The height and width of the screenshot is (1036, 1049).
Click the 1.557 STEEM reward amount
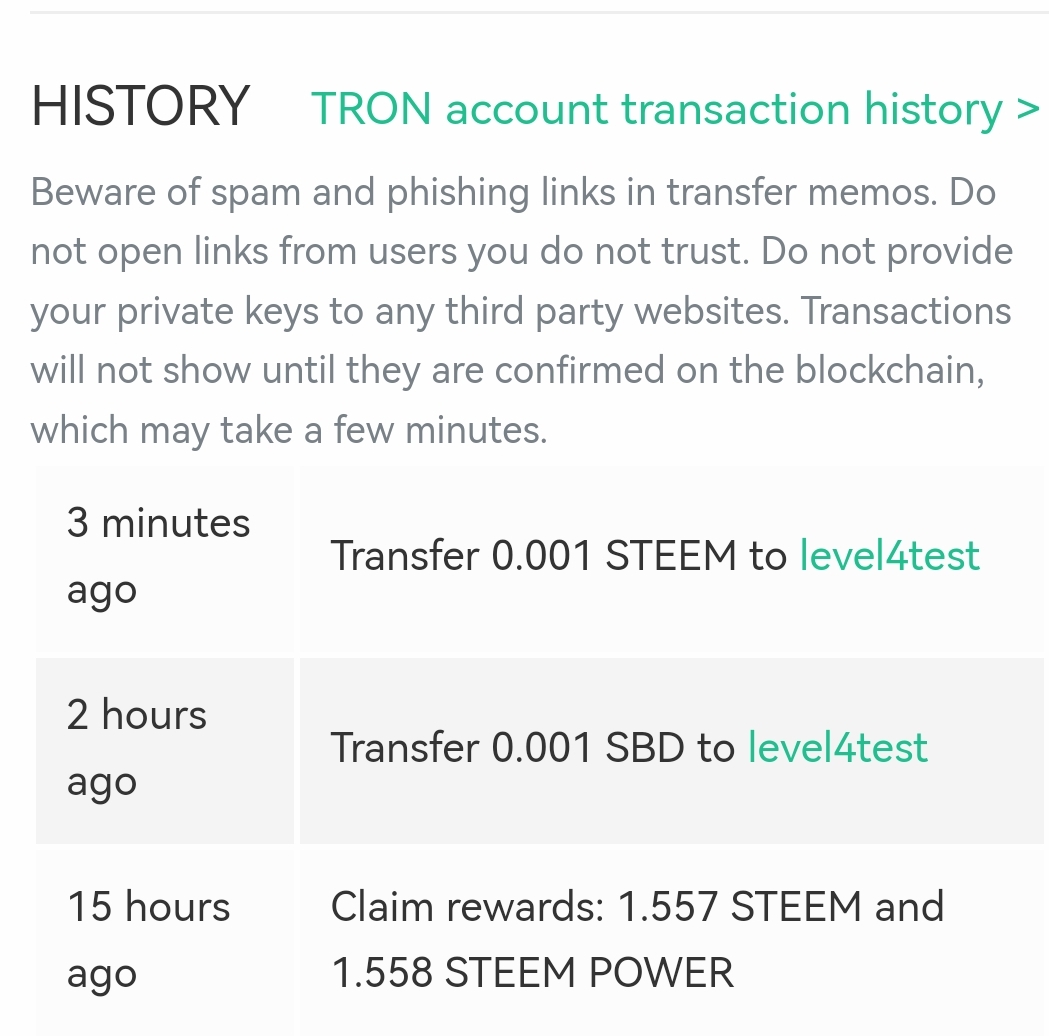(739, 907)
